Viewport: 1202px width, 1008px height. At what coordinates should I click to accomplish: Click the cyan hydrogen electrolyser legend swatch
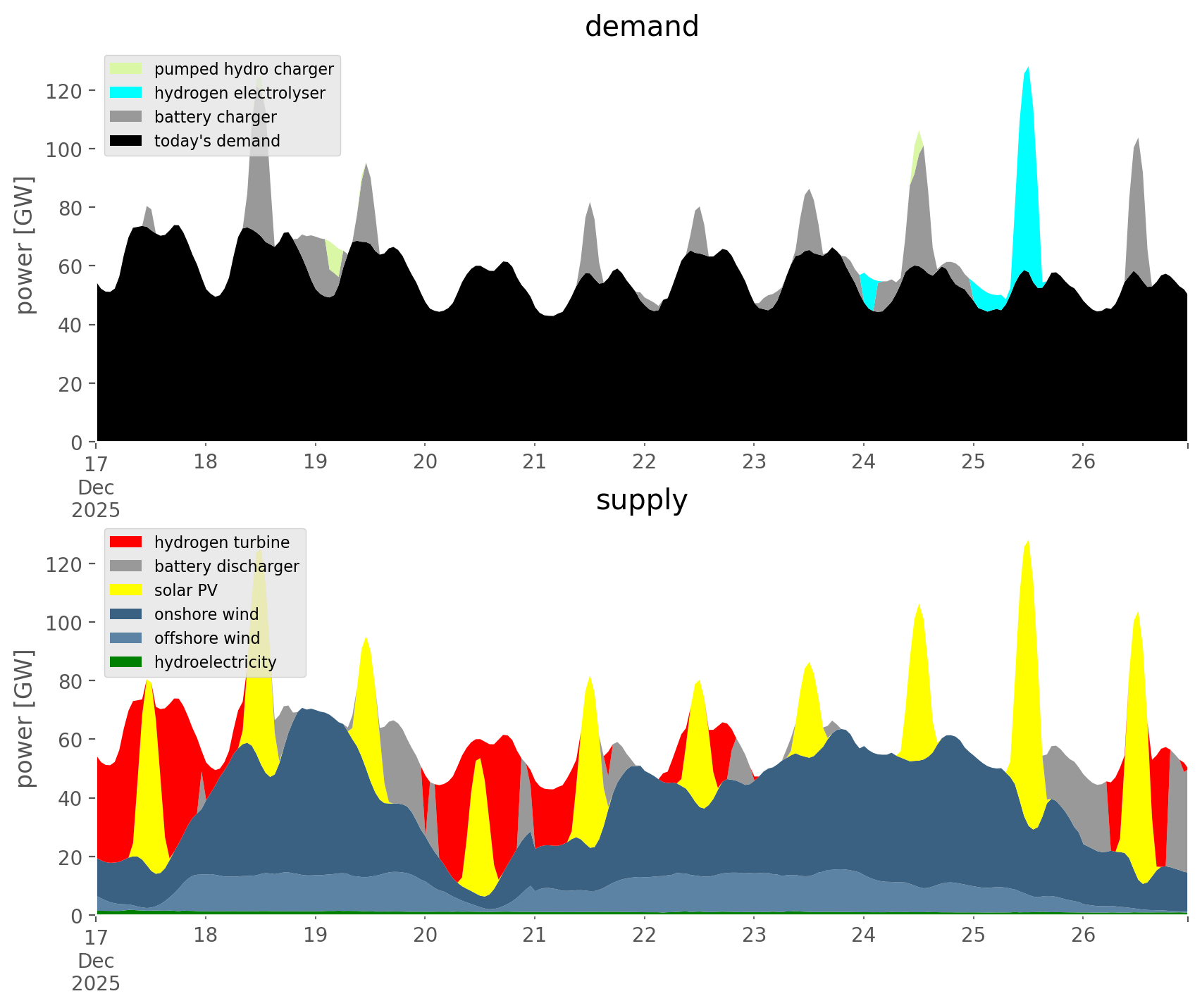126,93
